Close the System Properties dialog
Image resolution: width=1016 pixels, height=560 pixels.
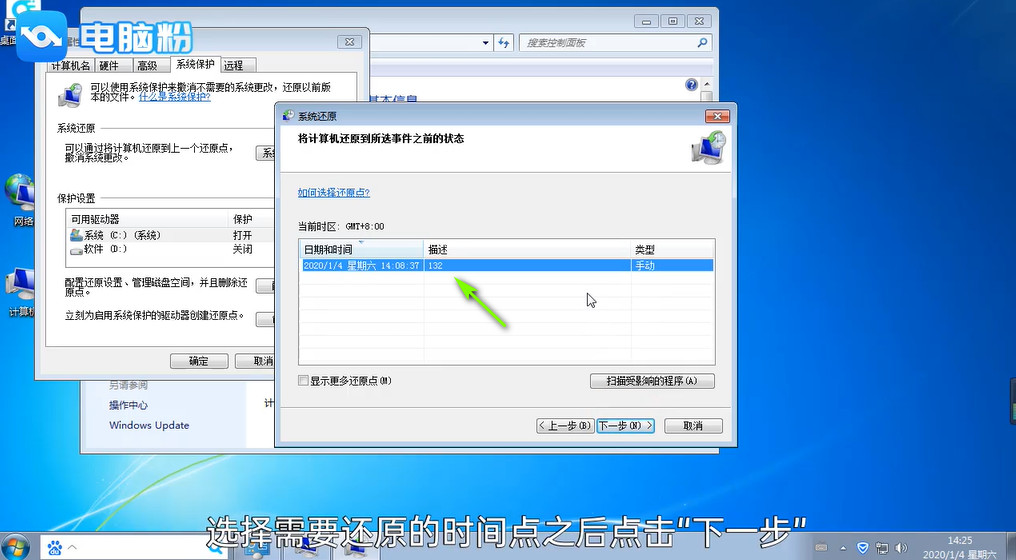click(349, 41)
